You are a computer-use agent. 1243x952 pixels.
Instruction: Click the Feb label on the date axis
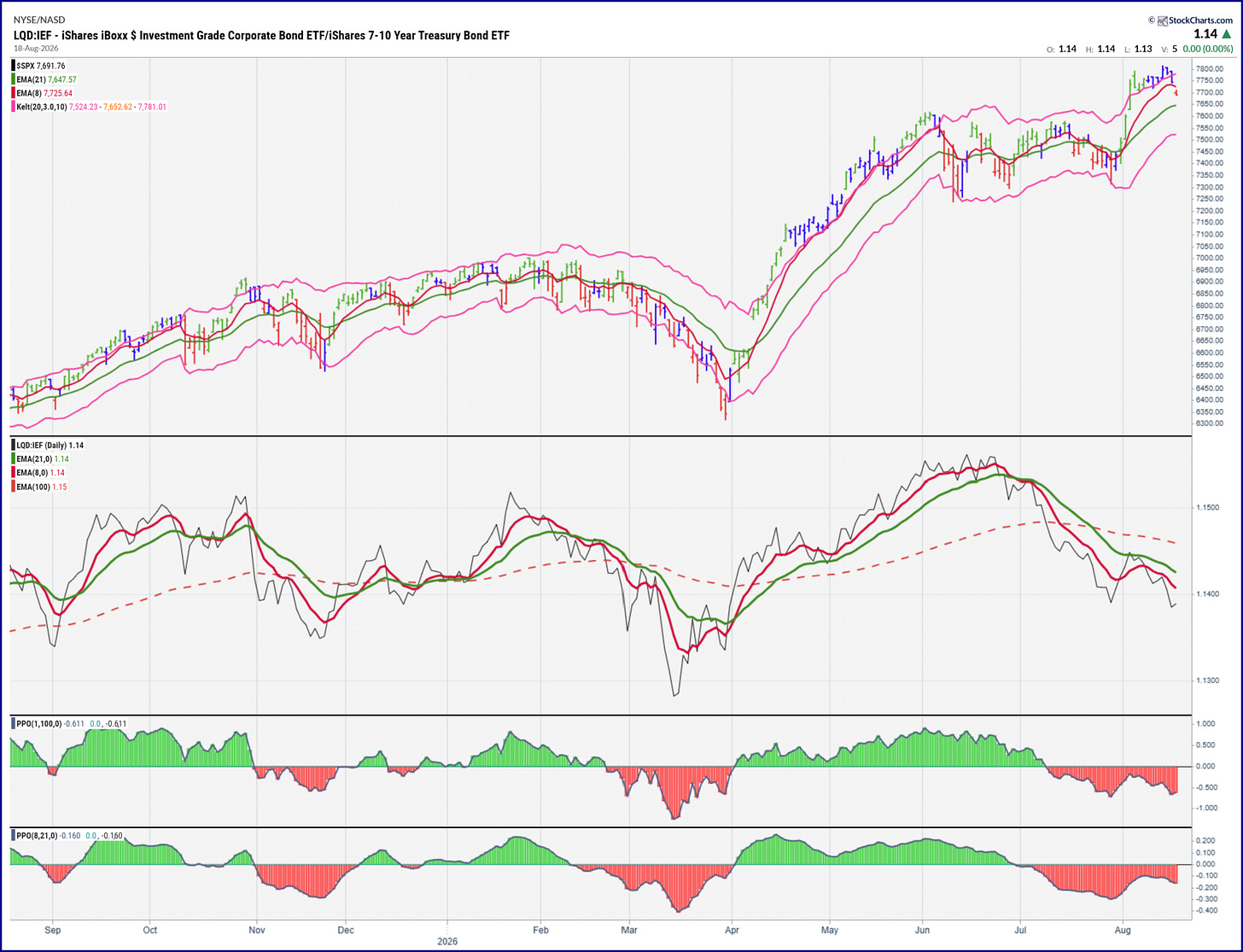pyautogui.click(x=540, y=929)
